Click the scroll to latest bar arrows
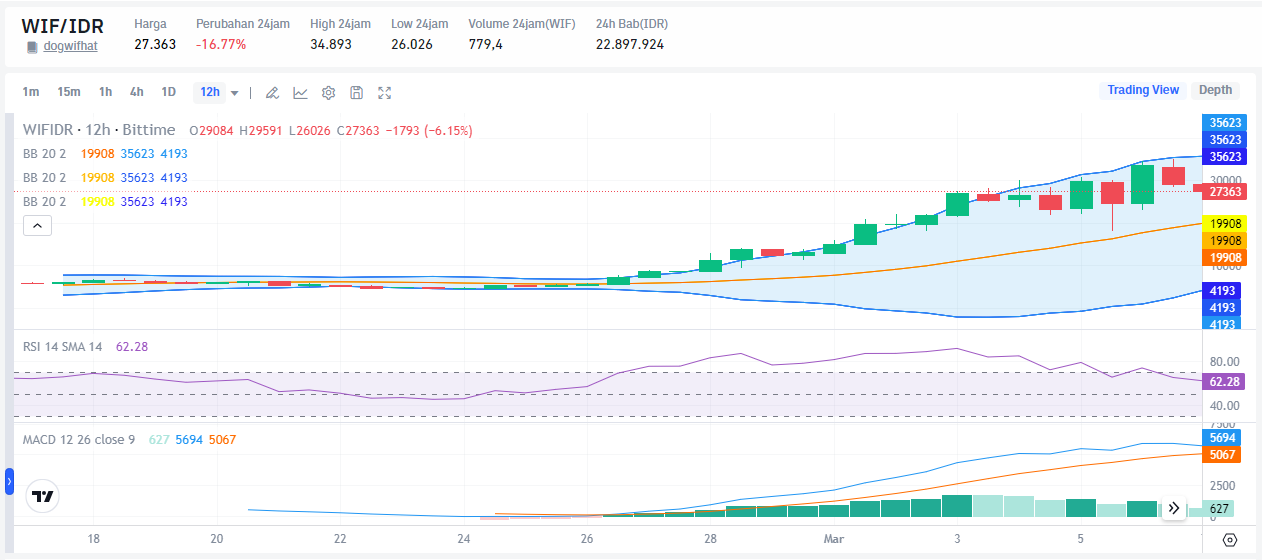The height and width of the screenshot is (560, 1262). pos(1174,508)
